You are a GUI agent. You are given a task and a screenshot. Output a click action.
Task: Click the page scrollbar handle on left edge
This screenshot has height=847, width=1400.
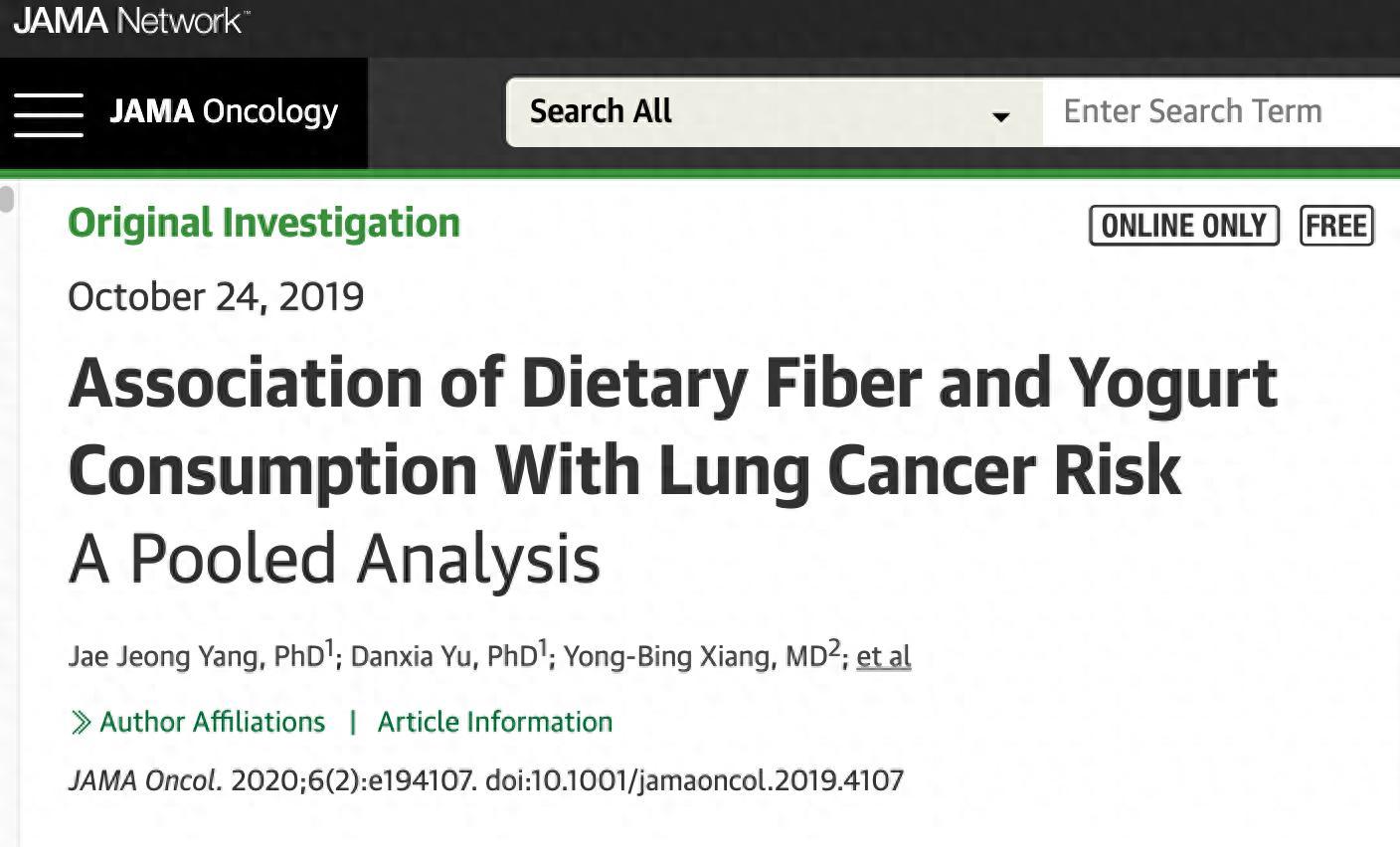click(x=7, y=198)
